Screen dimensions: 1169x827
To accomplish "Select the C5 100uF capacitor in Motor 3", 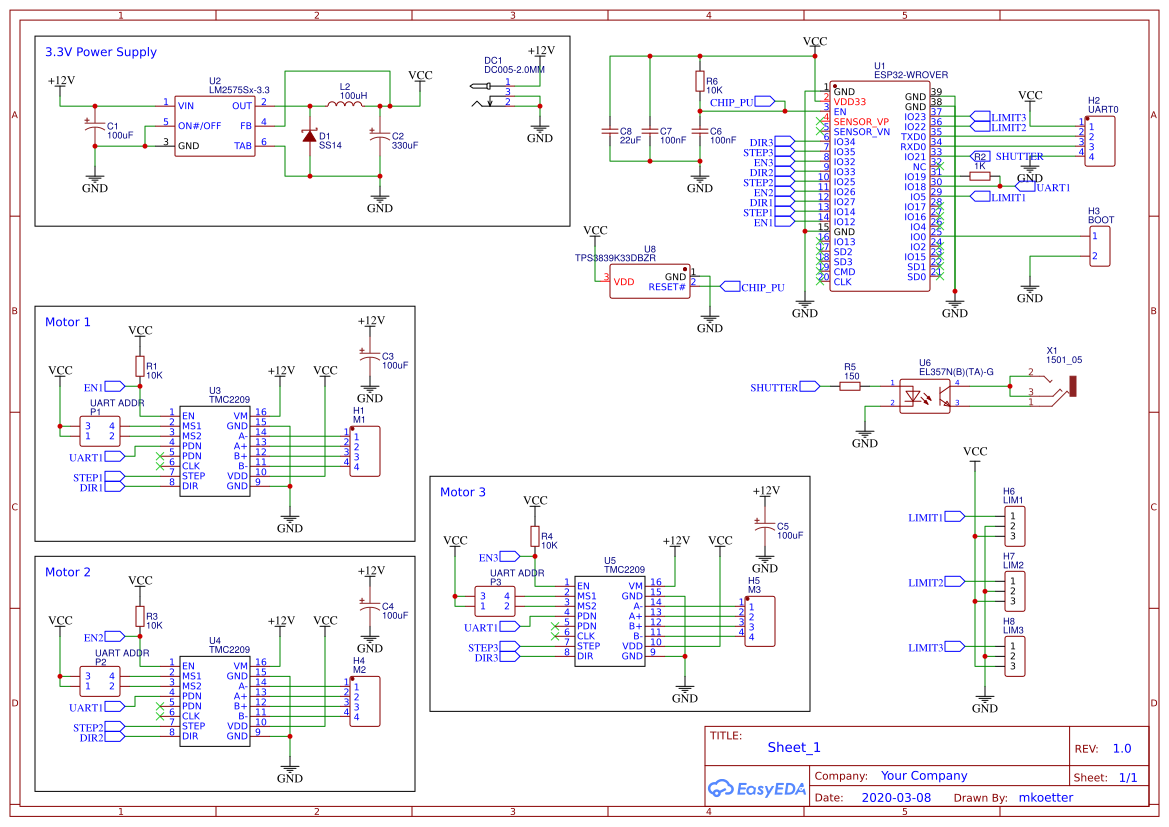I will [765, 527].
